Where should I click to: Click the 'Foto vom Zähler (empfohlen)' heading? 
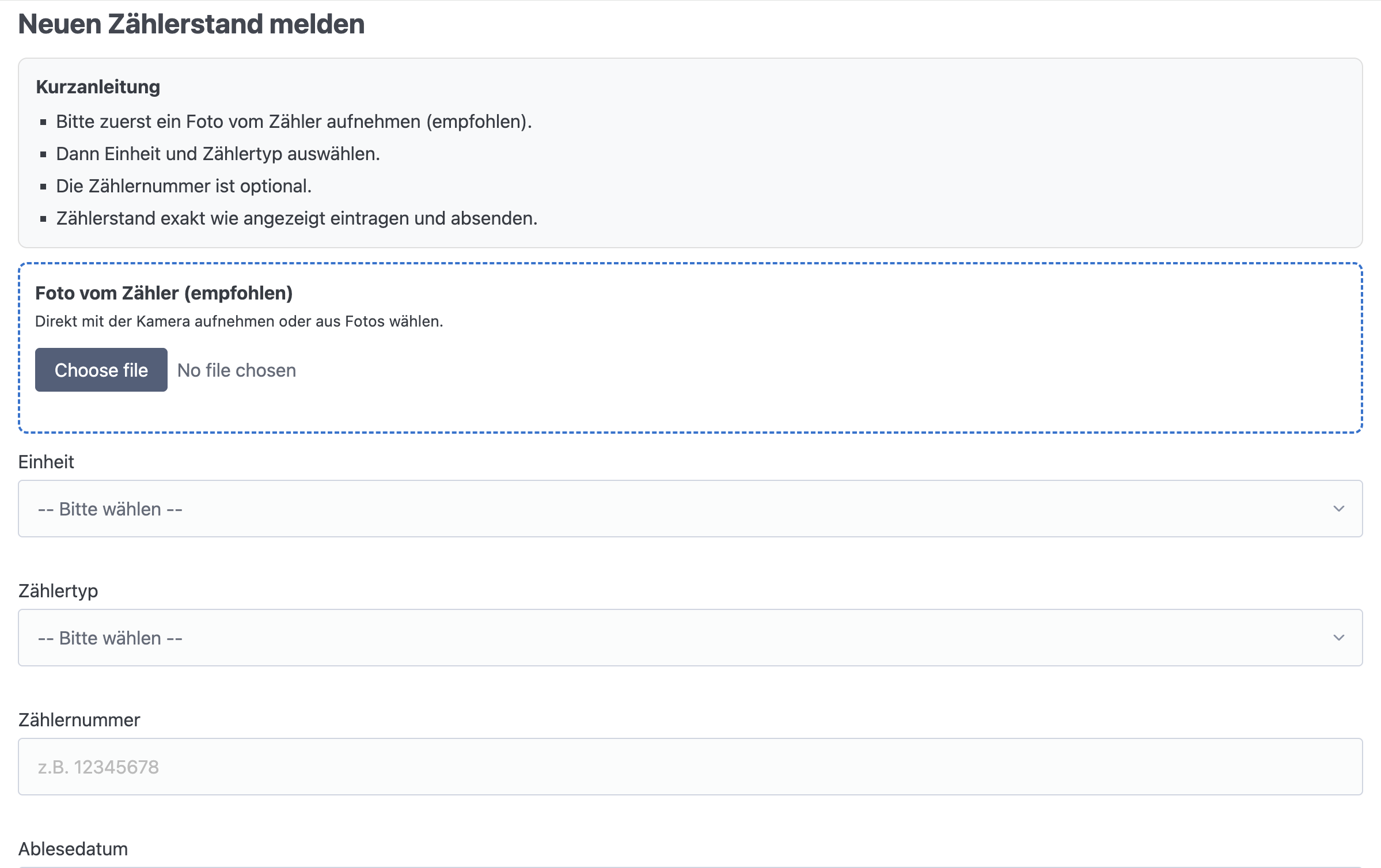[x=164, y=293]
